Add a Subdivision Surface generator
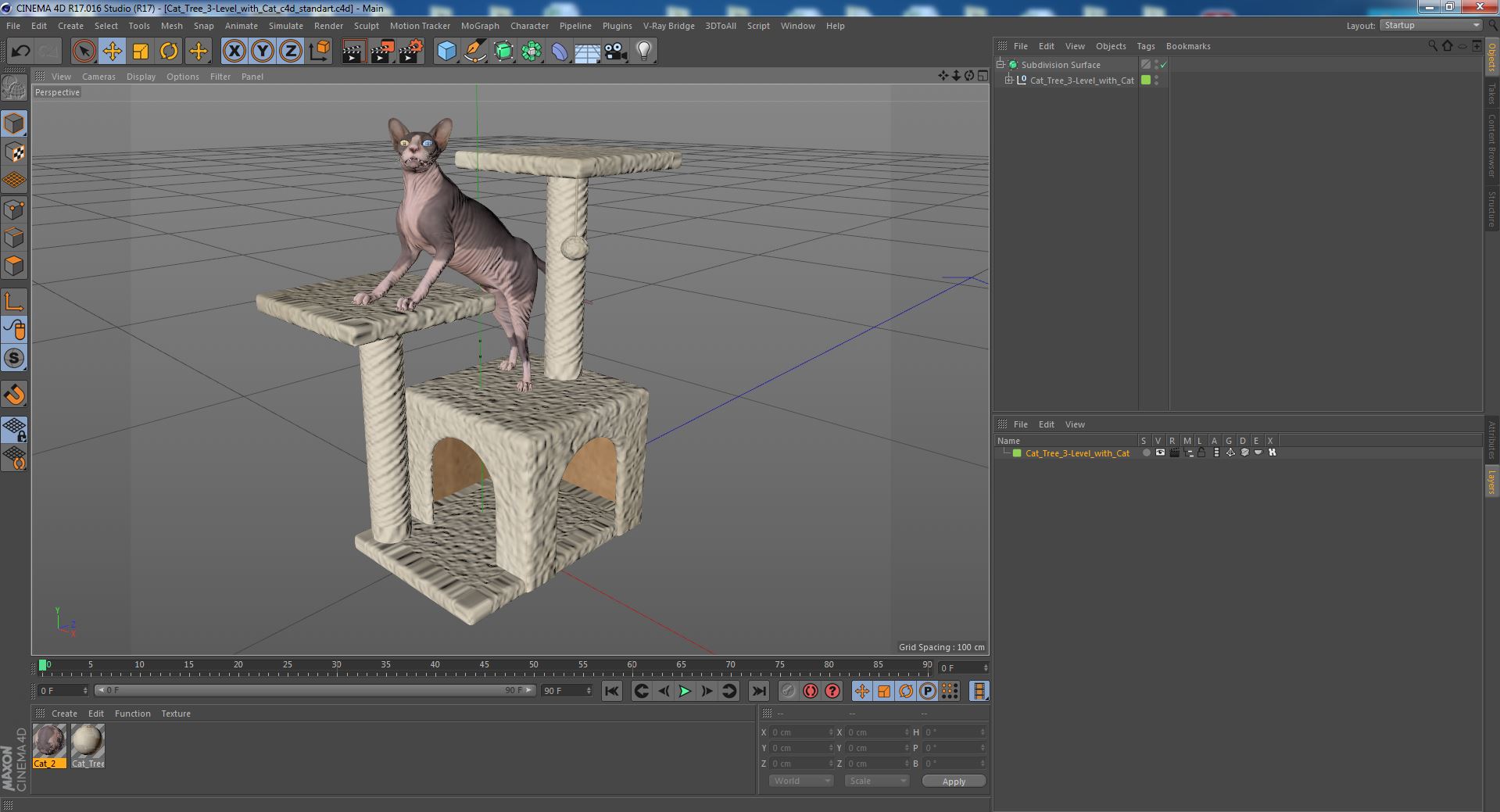Image resolution: width=1500 pixels, height=812 pixels. pyautogui.click(x=503, y=52)
